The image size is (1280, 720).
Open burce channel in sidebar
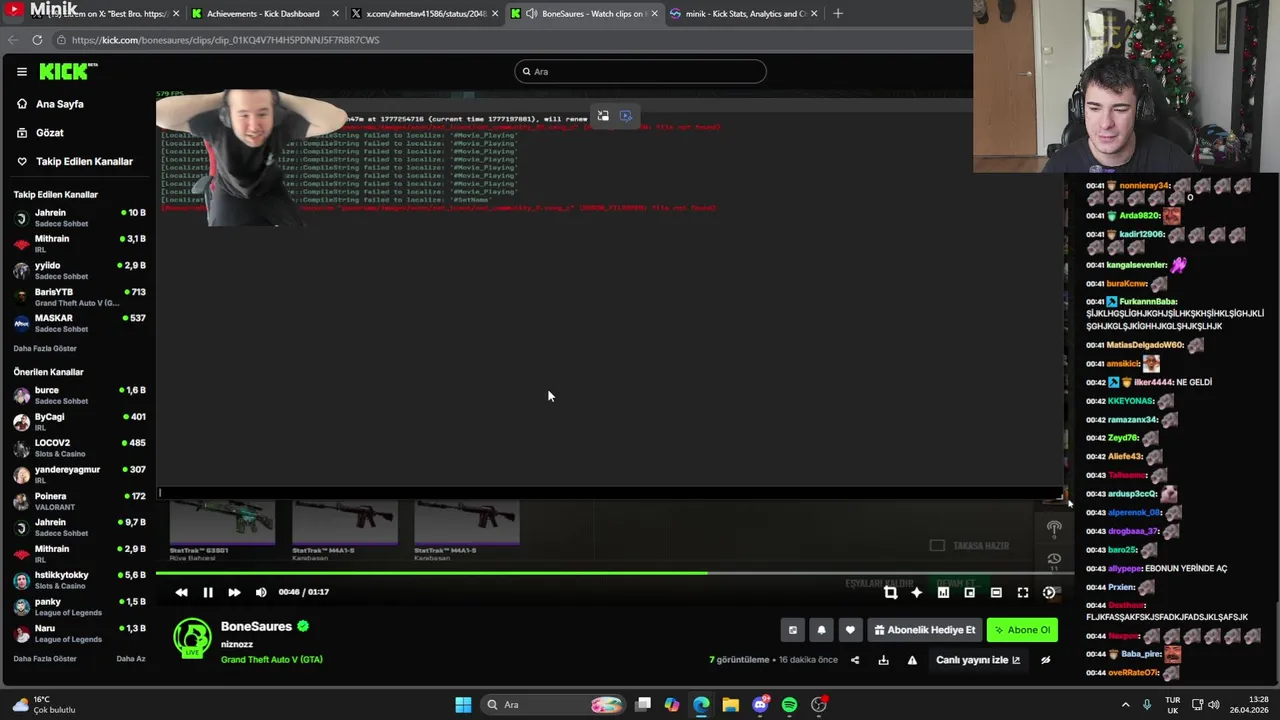click(x=80, y=395)
